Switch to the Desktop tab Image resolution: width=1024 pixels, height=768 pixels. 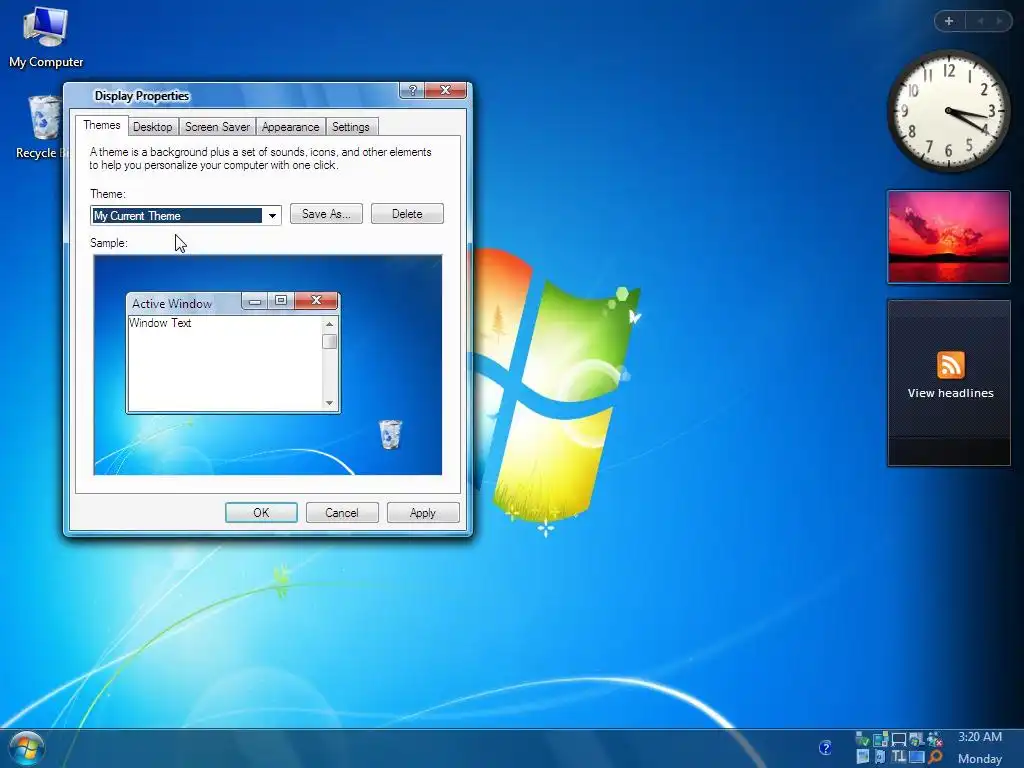pyautogui.click(x=153, y=127)
